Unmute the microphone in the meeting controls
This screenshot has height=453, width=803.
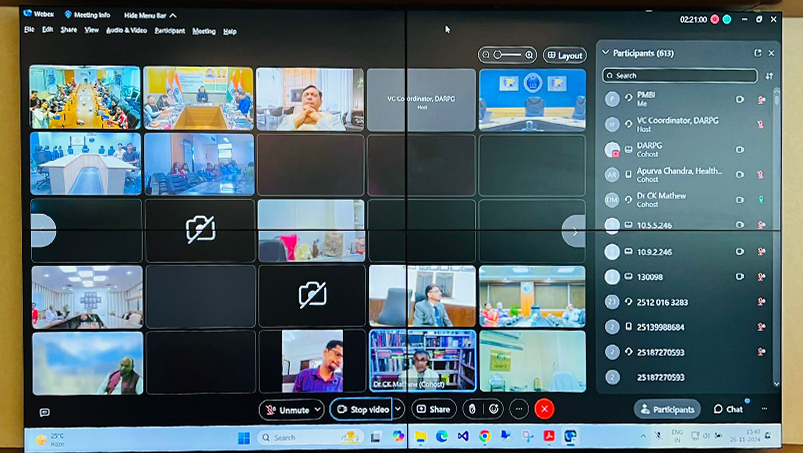click(x=287, y=409)
